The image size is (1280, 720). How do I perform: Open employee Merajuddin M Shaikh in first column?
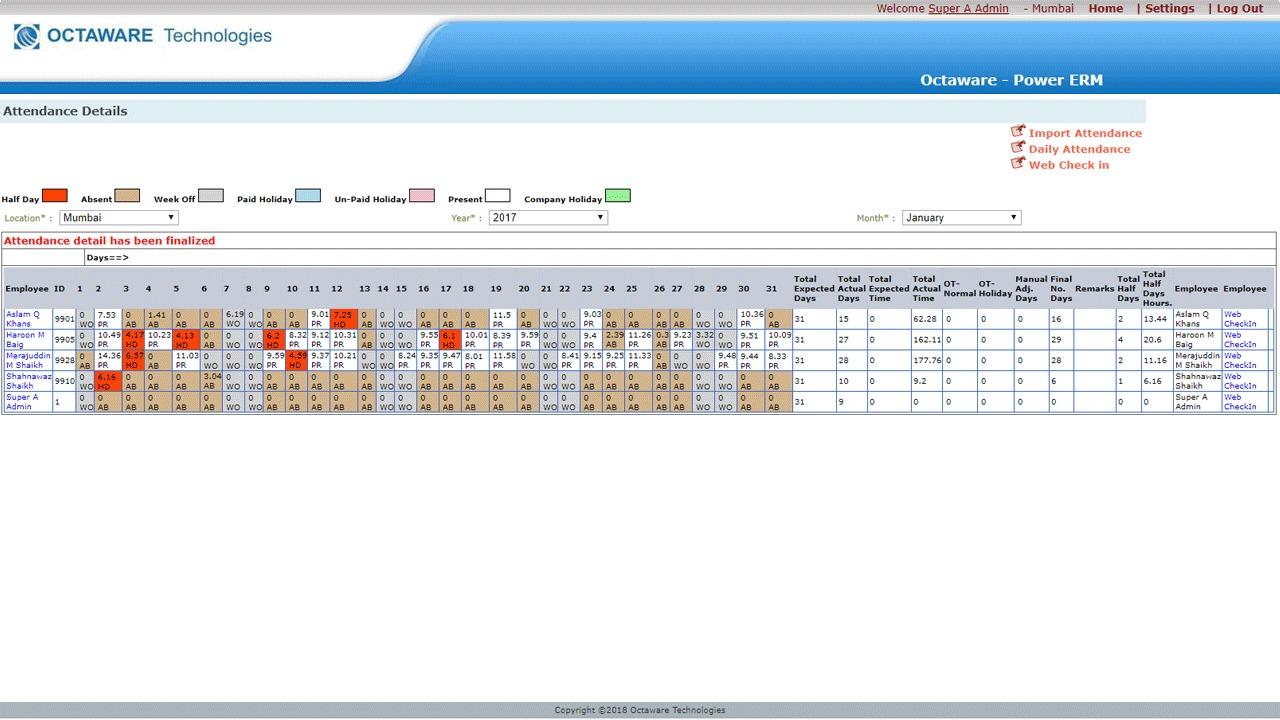coord(29,360)
